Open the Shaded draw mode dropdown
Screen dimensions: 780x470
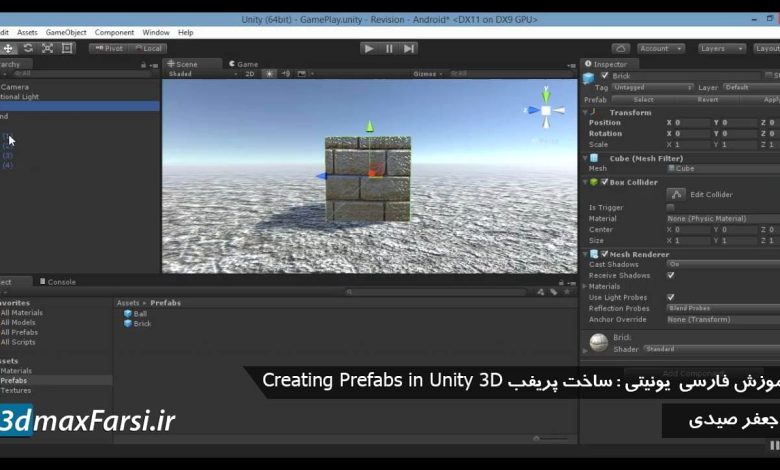tap(203, 74)
